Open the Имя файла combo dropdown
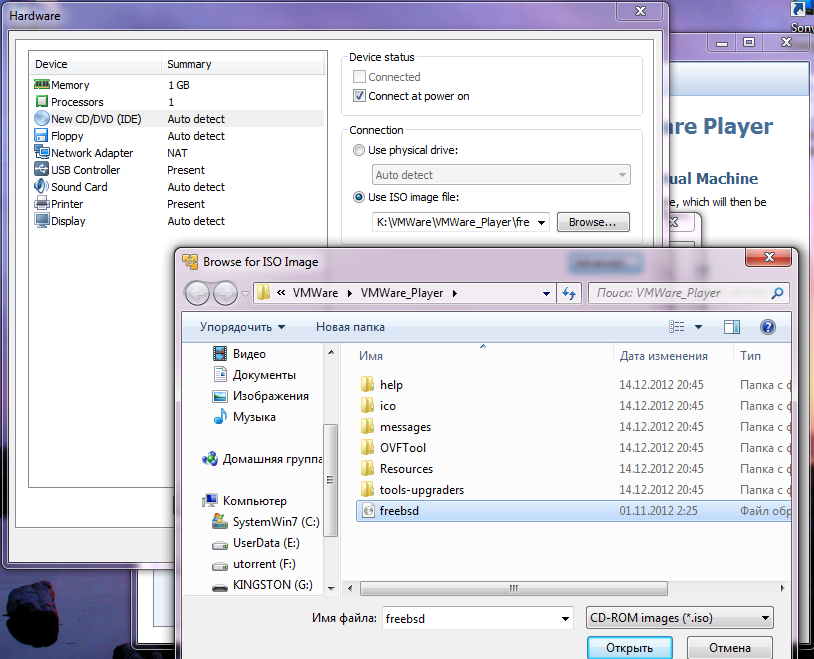 click(565, 618)
